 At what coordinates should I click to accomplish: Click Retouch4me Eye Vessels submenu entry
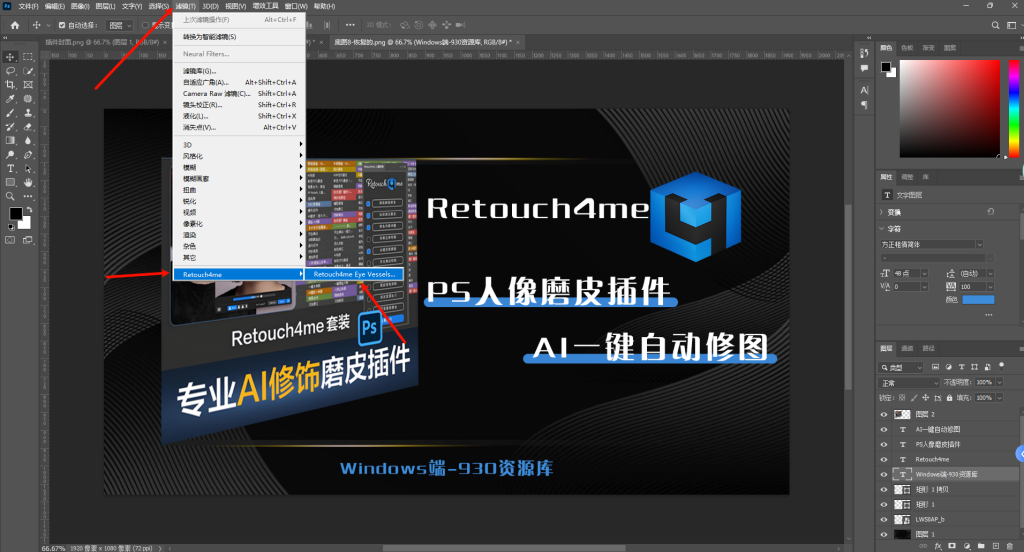tap(356, 274)
